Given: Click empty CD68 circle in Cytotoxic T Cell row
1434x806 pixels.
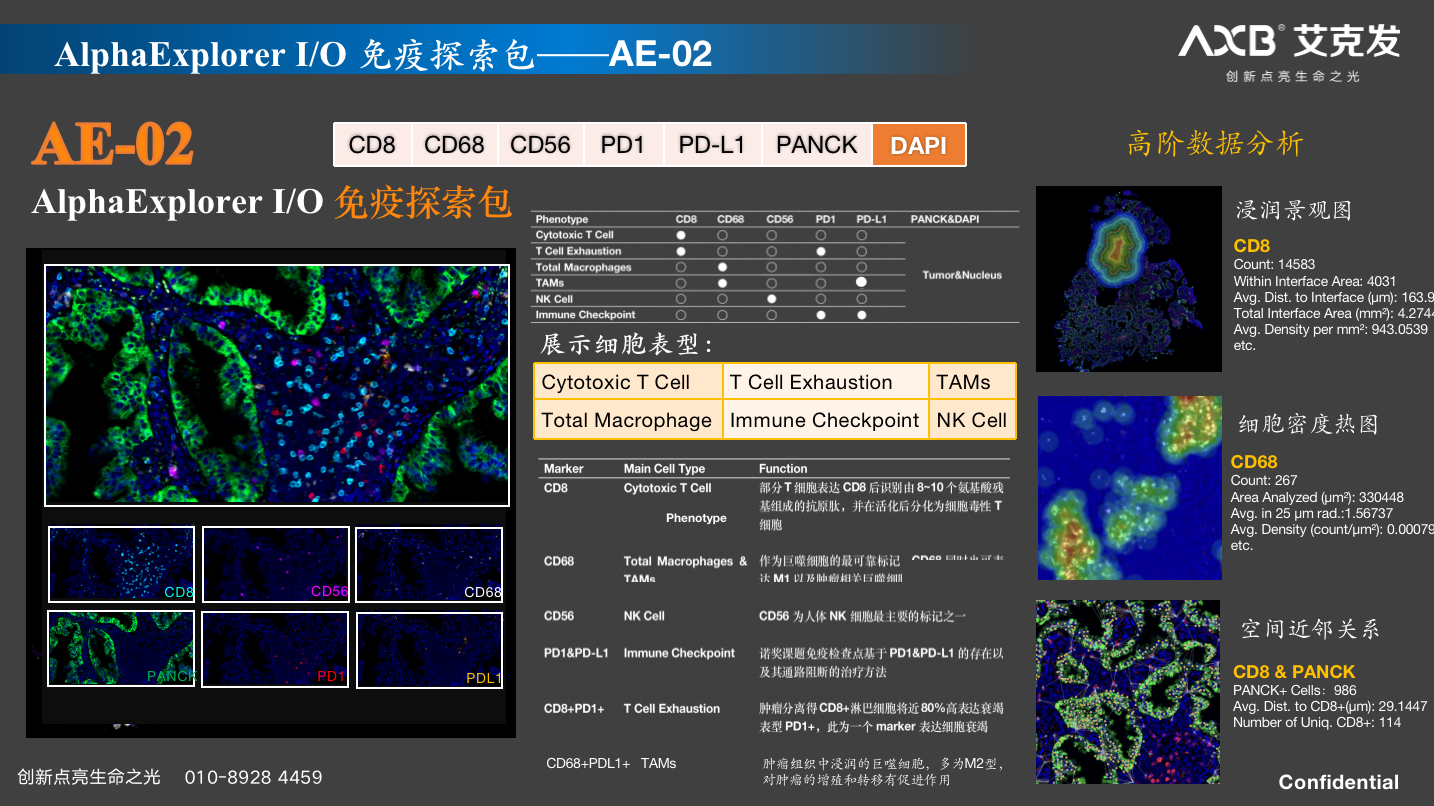Looking at the screenshot, I should click(x=722, y=235).
